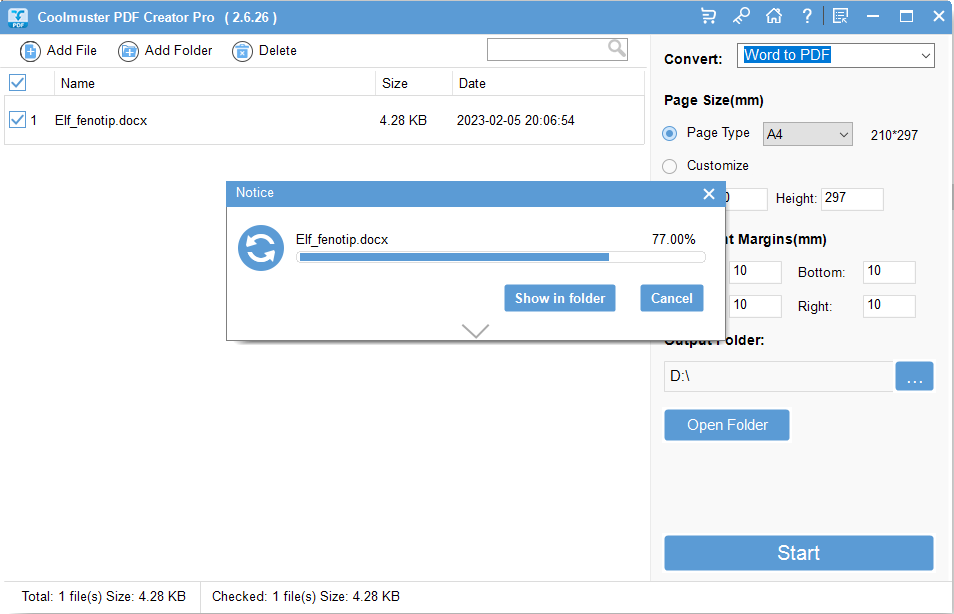Click the output folder path field
Screen dimensions: 954x614
779,376
